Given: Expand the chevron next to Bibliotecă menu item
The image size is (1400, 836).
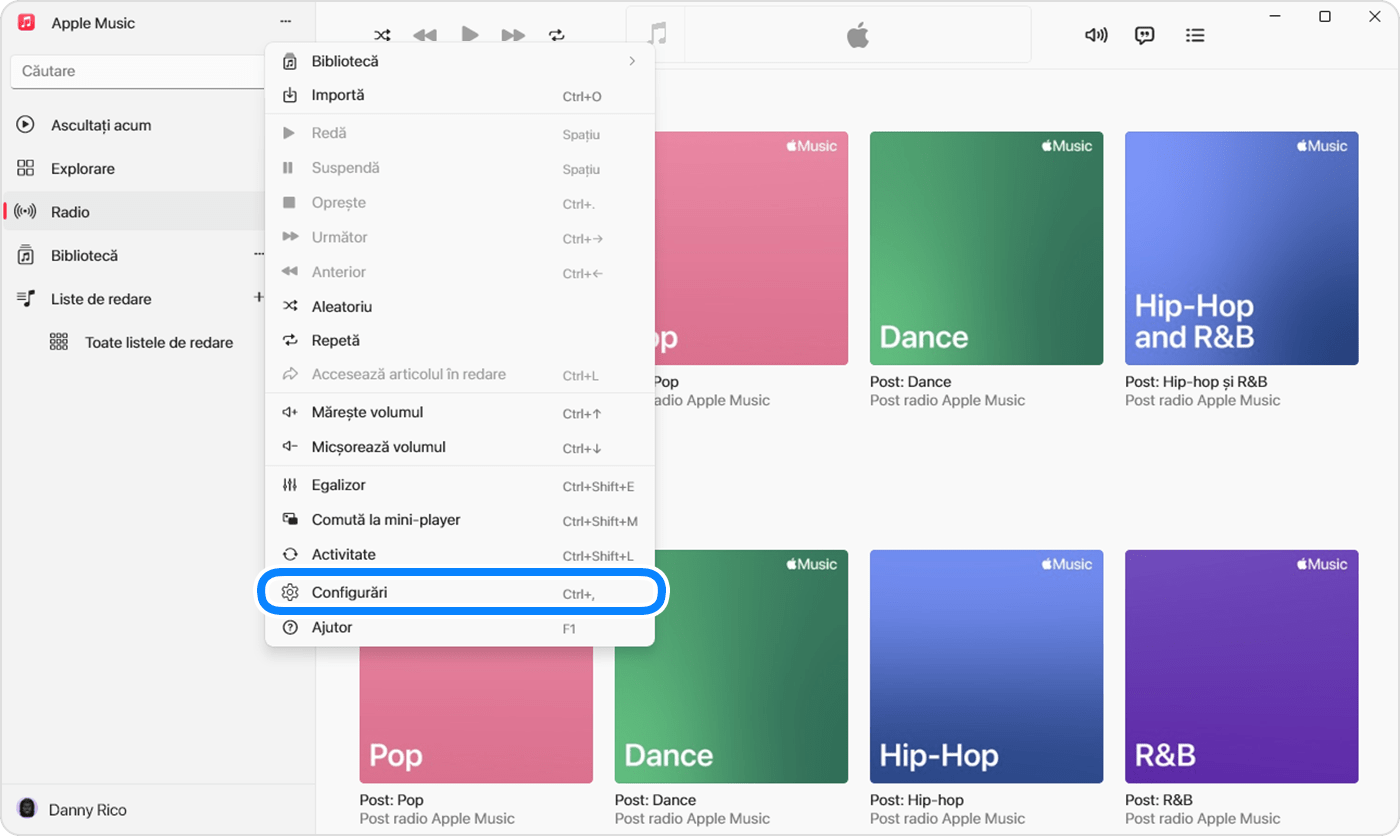Looking at the screenshot, I should [x=632, y=61].
